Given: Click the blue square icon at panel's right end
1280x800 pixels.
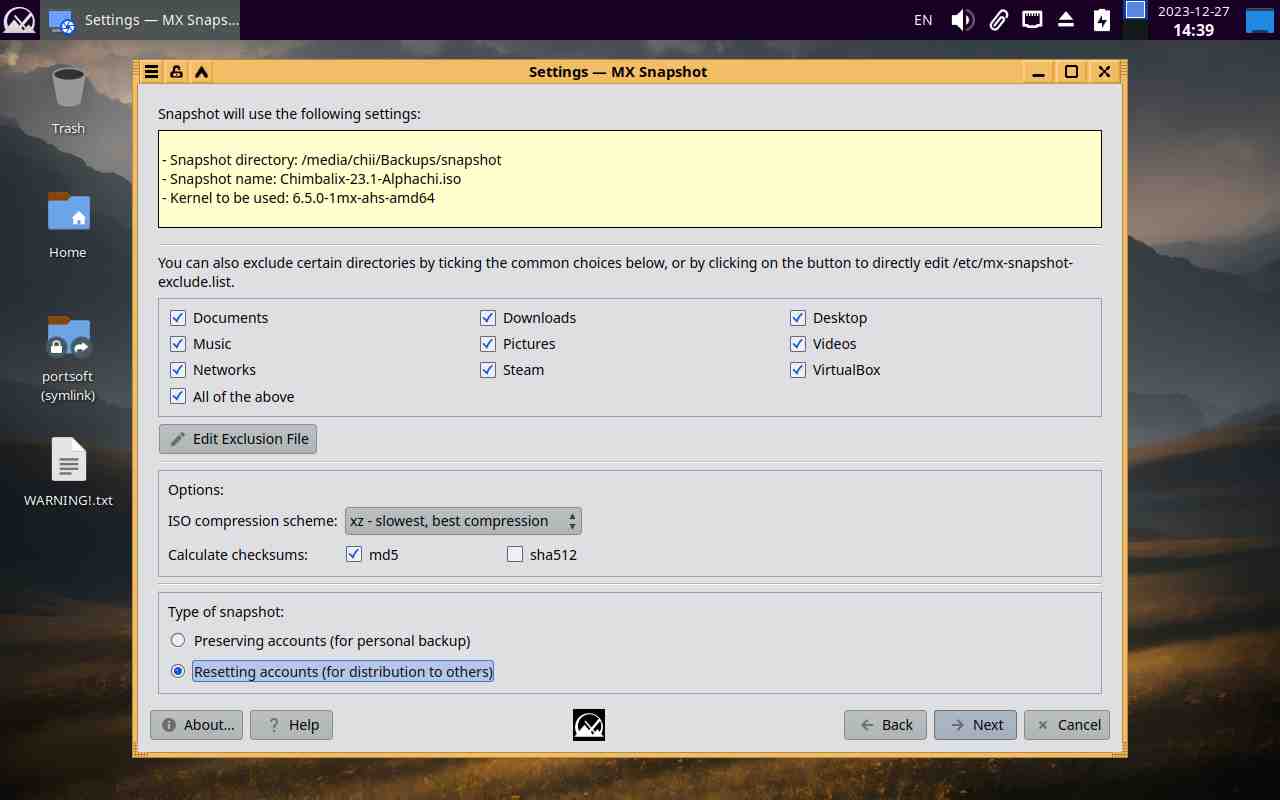Looking at the screenshot, I should 1259,20.
